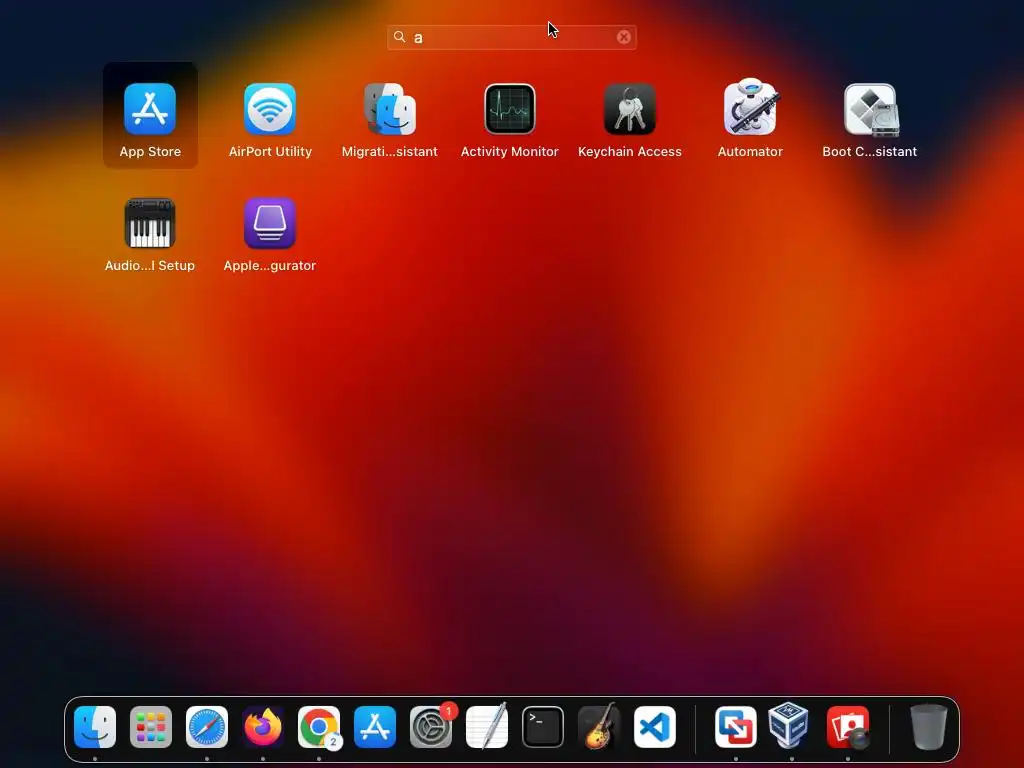Click the "App Store" label text

(150, 152)
